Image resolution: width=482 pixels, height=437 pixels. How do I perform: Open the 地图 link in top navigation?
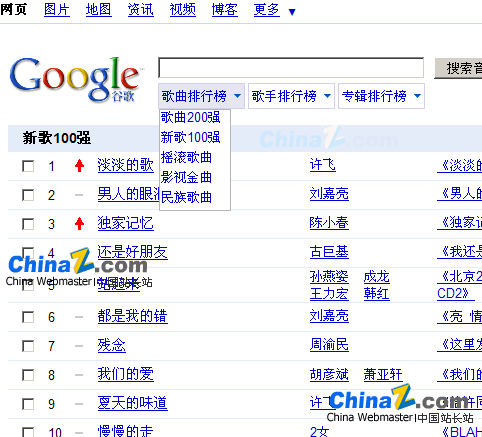[x=99, y=10]
